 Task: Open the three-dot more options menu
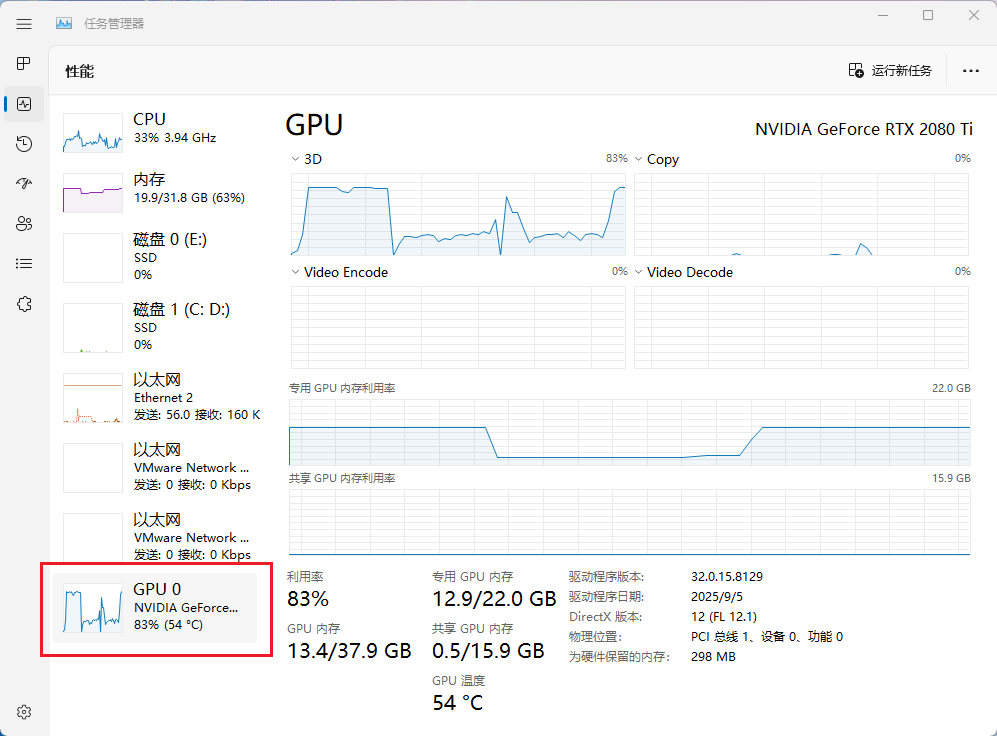point(970,71)
